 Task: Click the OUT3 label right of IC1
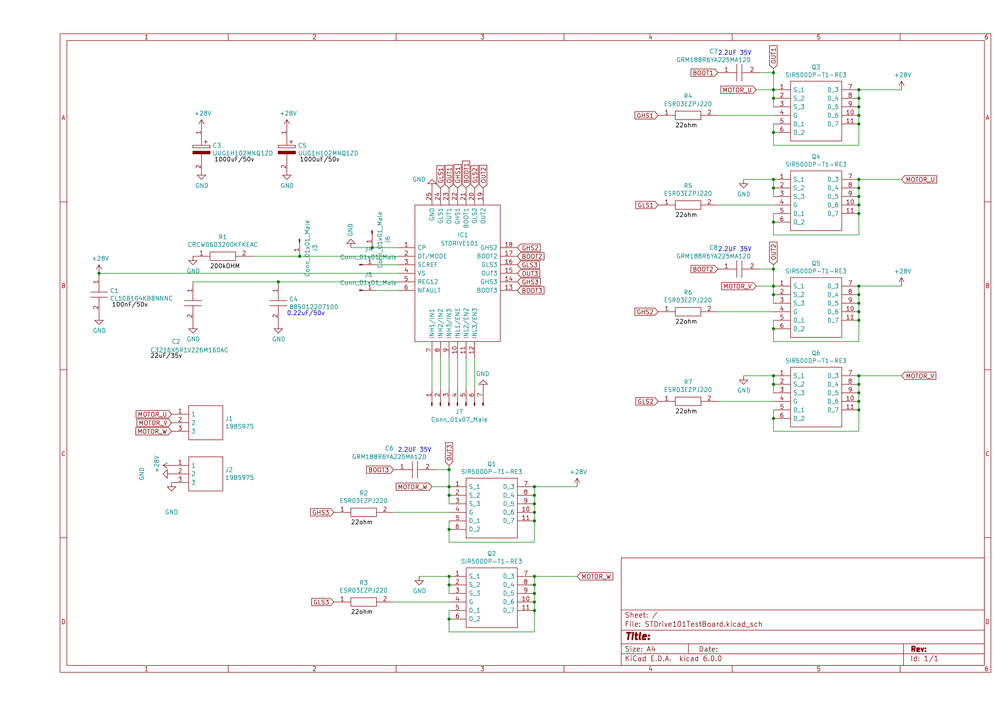tap(530, 274)
